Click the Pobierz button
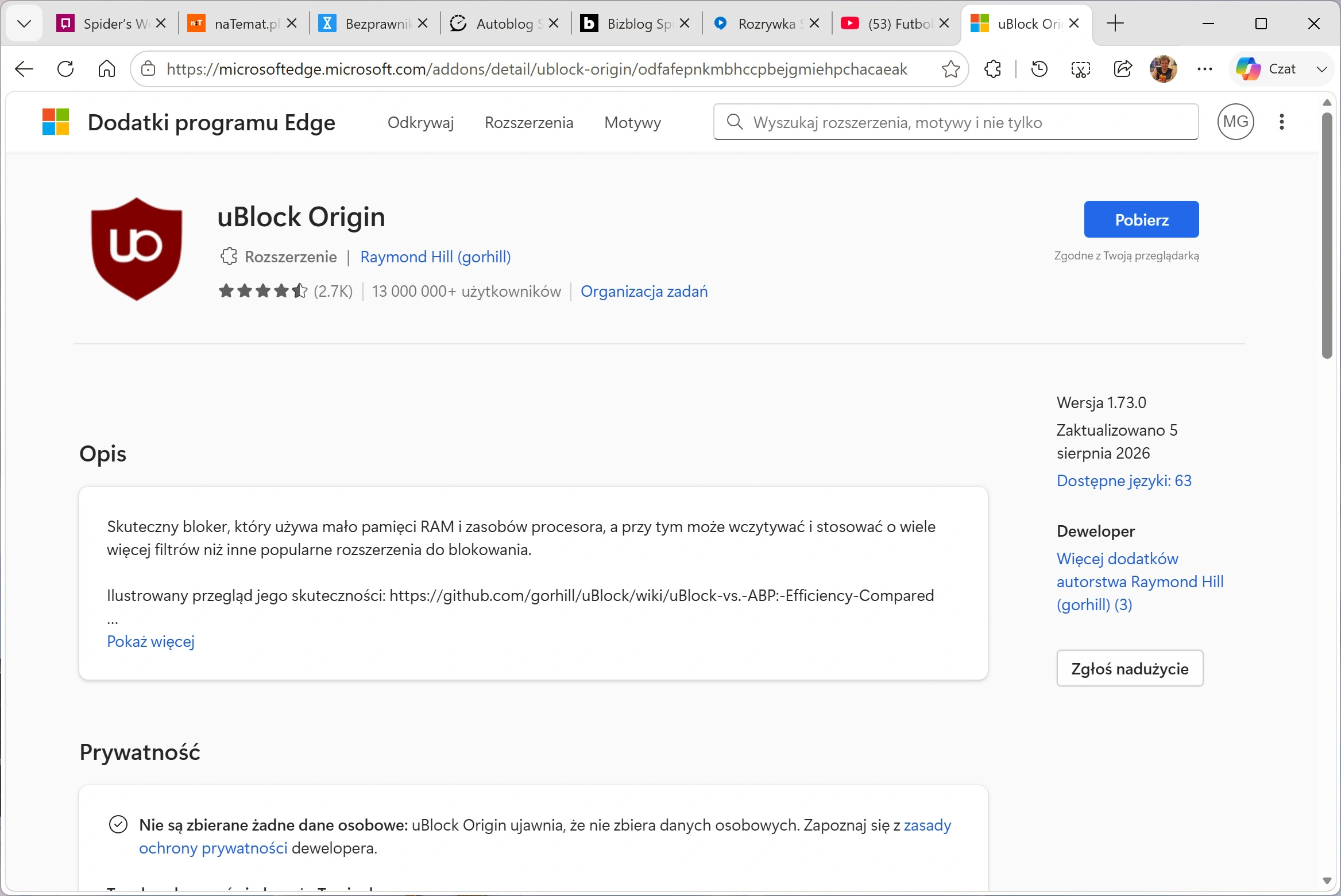Viewport: 1341px width, 896px height. (1141, 219)
